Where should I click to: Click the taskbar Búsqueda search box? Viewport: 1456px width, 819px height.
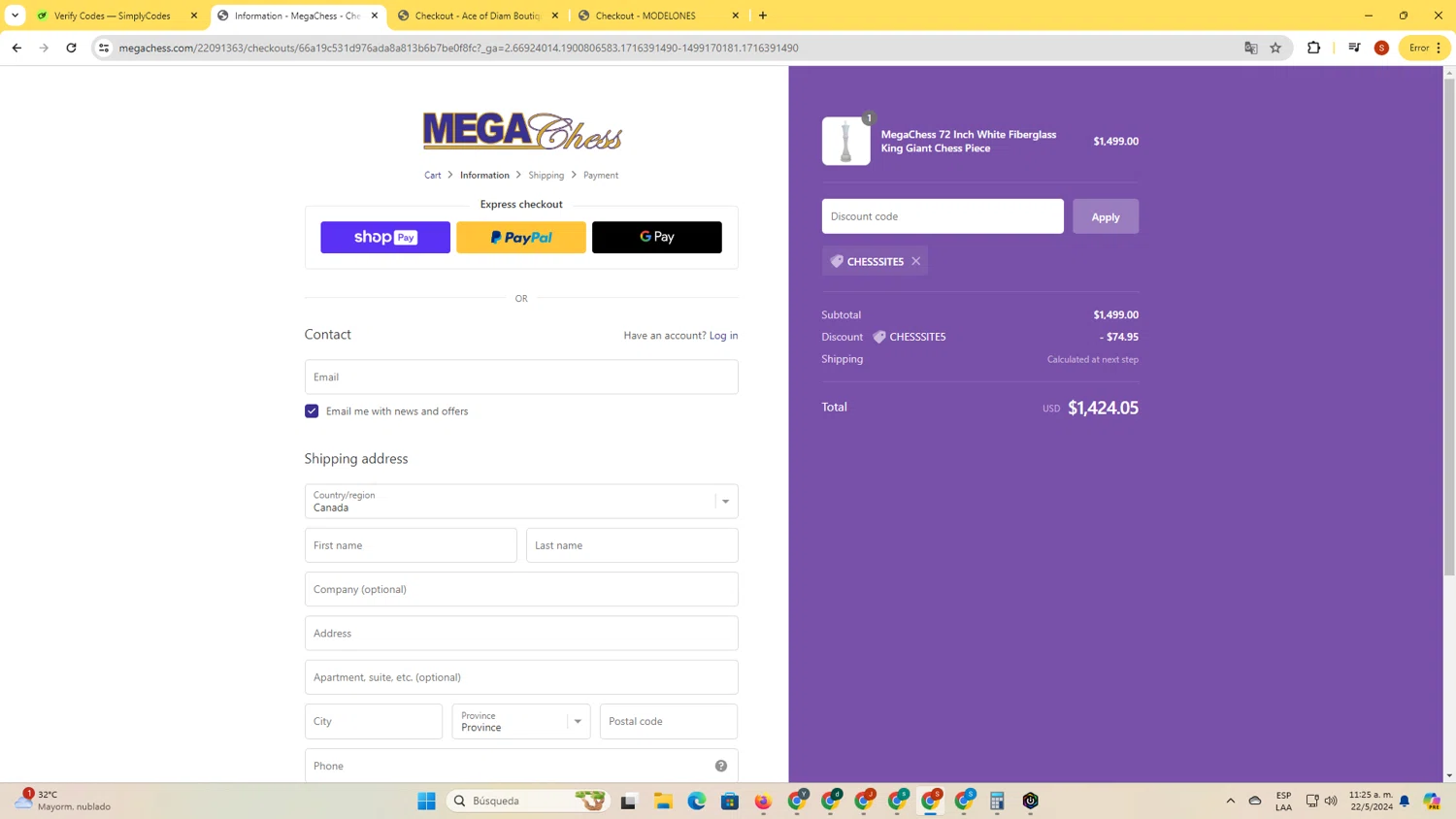(x=529, y=801)
